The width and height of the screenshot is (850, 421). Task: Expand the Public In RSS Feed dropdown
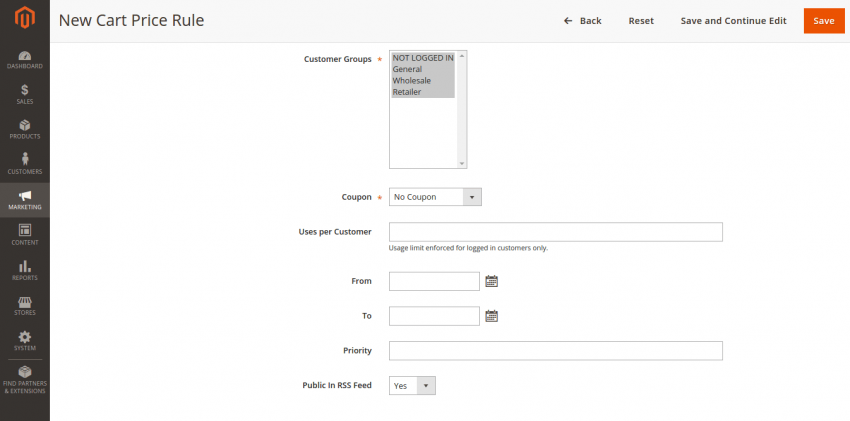[x=412, y=386]
